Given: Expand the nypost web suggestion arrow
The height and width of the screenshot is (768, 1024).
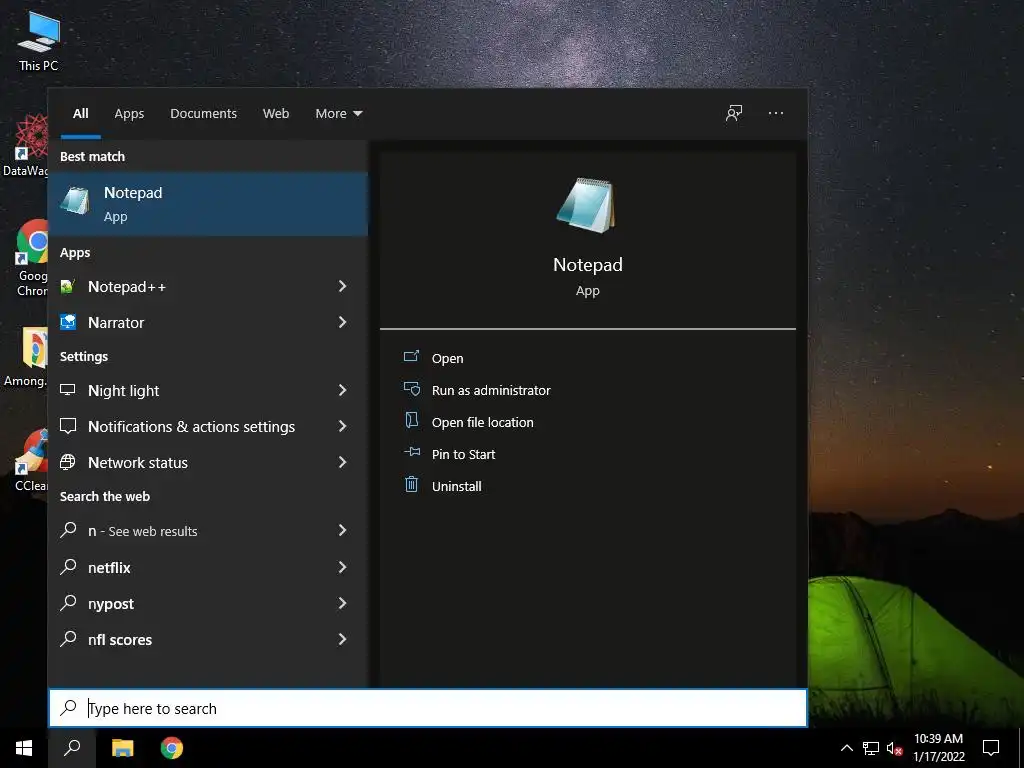Looking at the screenshot, I should (x=342, y=603).
